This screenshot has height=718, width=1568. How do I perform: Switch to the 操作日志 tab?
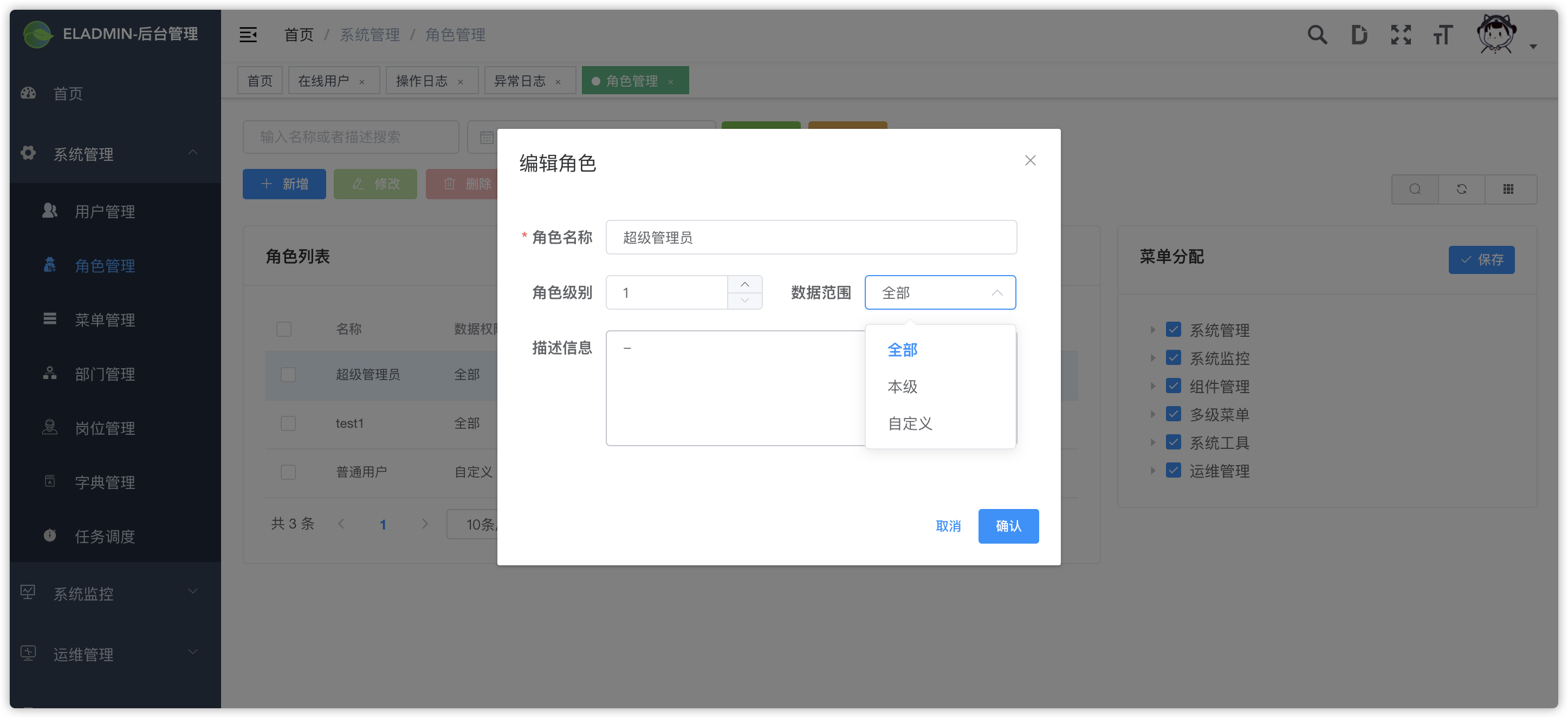tap(421, 81)
